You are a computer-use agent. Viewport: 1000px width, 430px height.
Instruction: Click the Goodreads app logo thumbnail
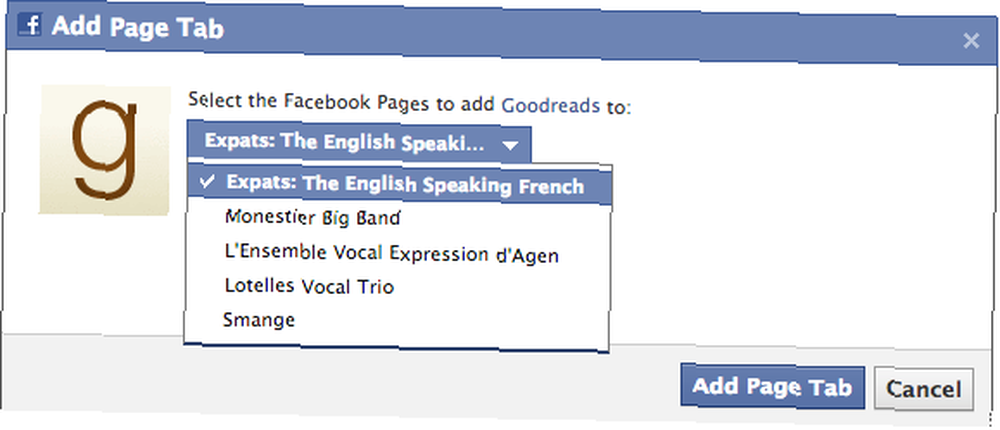(105, 151)
